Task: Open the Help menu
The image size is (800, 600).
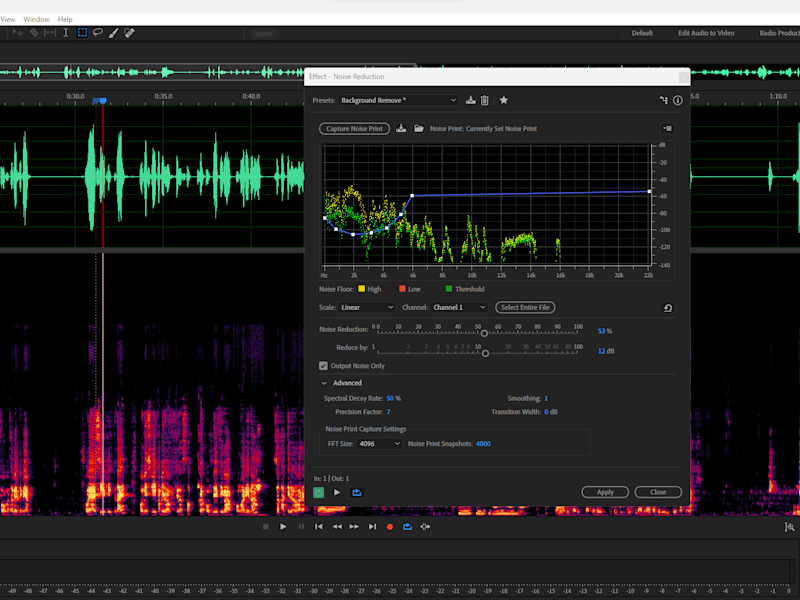Action: pyautogui.click(x=65, y=19)
